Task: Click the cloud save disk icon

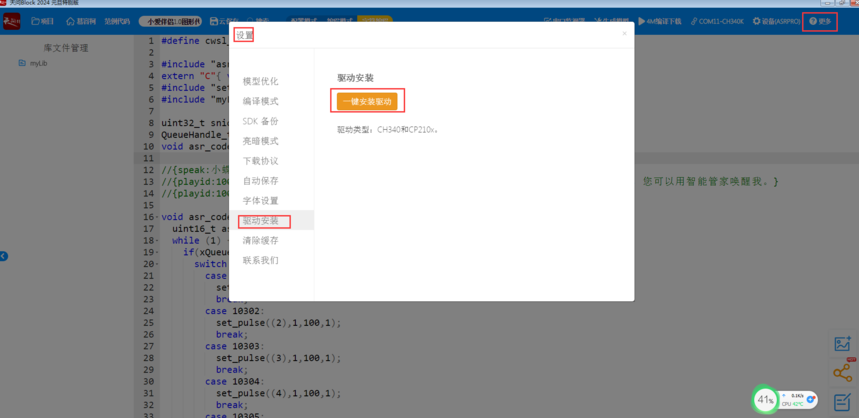Action: pyautogui.click(x=214, y=21)
